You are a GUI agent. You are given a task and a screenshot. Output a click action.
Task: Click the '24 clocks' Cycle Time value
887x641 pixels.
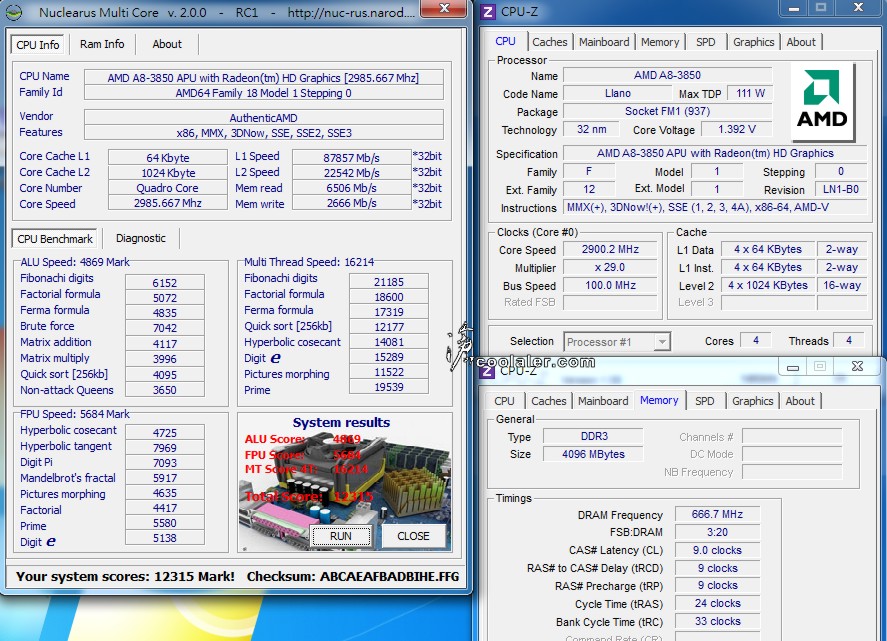pyautogui.click(x=717, y=604)
